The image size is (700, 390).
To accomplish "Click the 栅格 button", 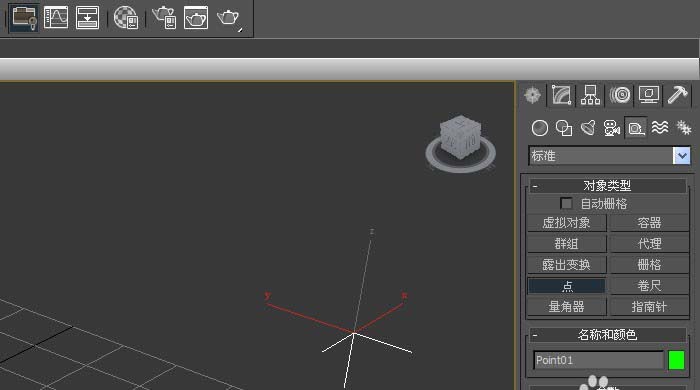I will [649, 265].
